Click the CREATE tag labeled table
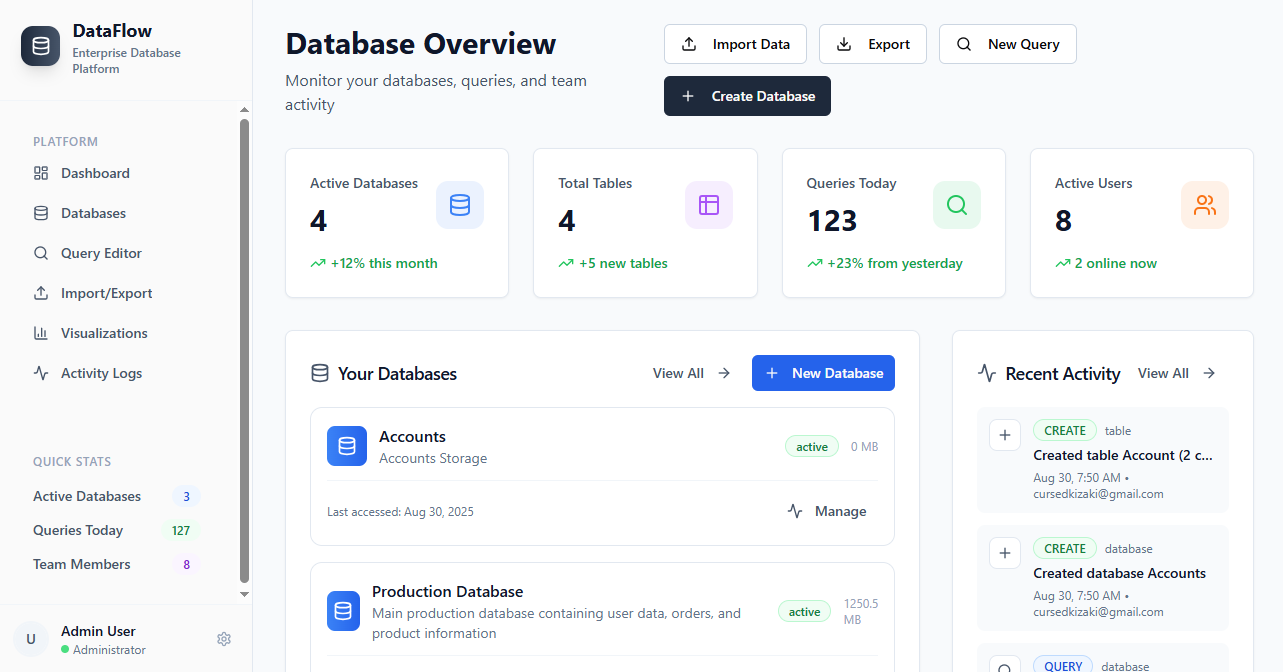 (x=1065, y=431)
